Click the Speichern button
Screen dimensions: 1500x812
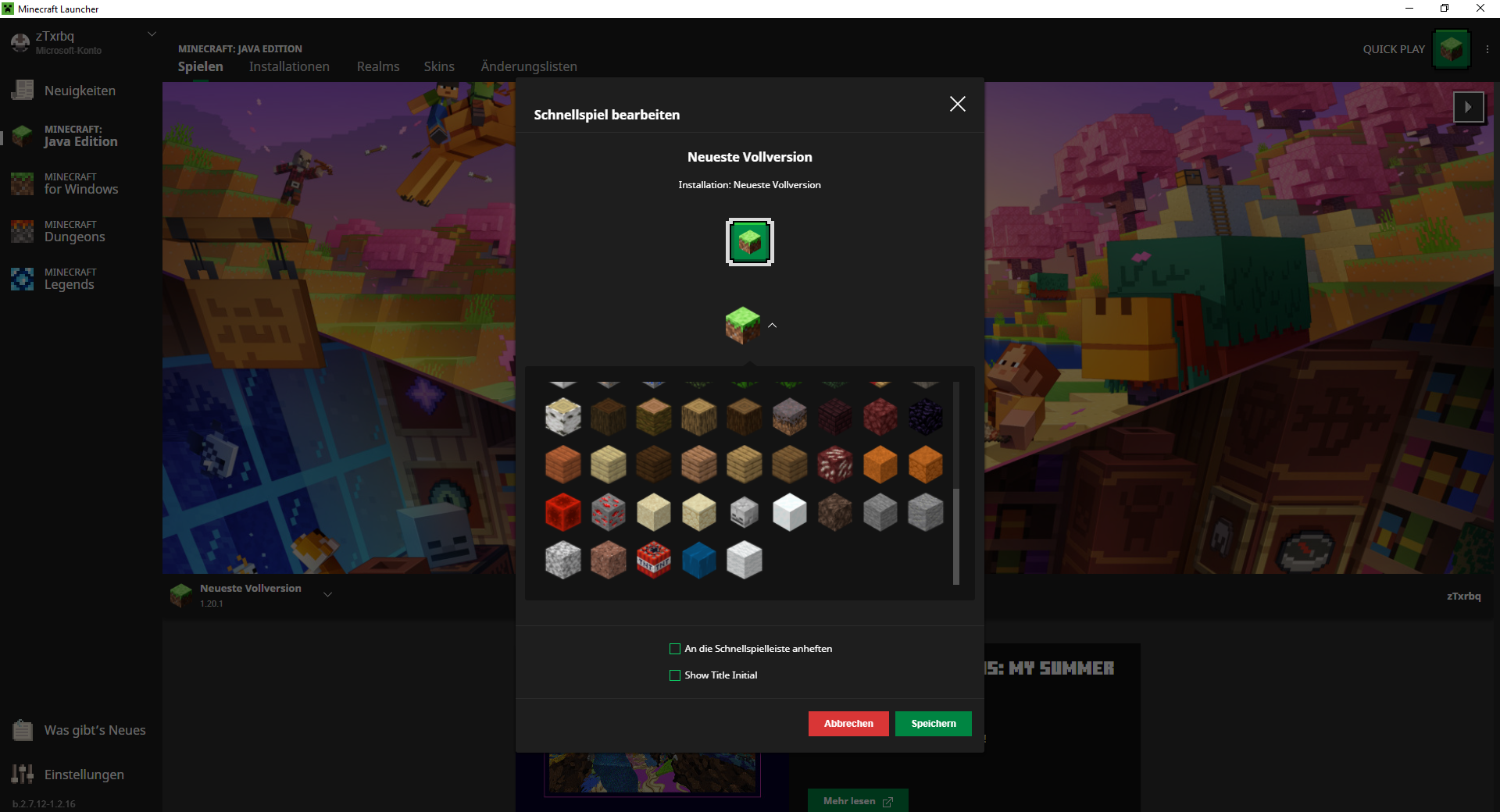[x=934, y=724]
